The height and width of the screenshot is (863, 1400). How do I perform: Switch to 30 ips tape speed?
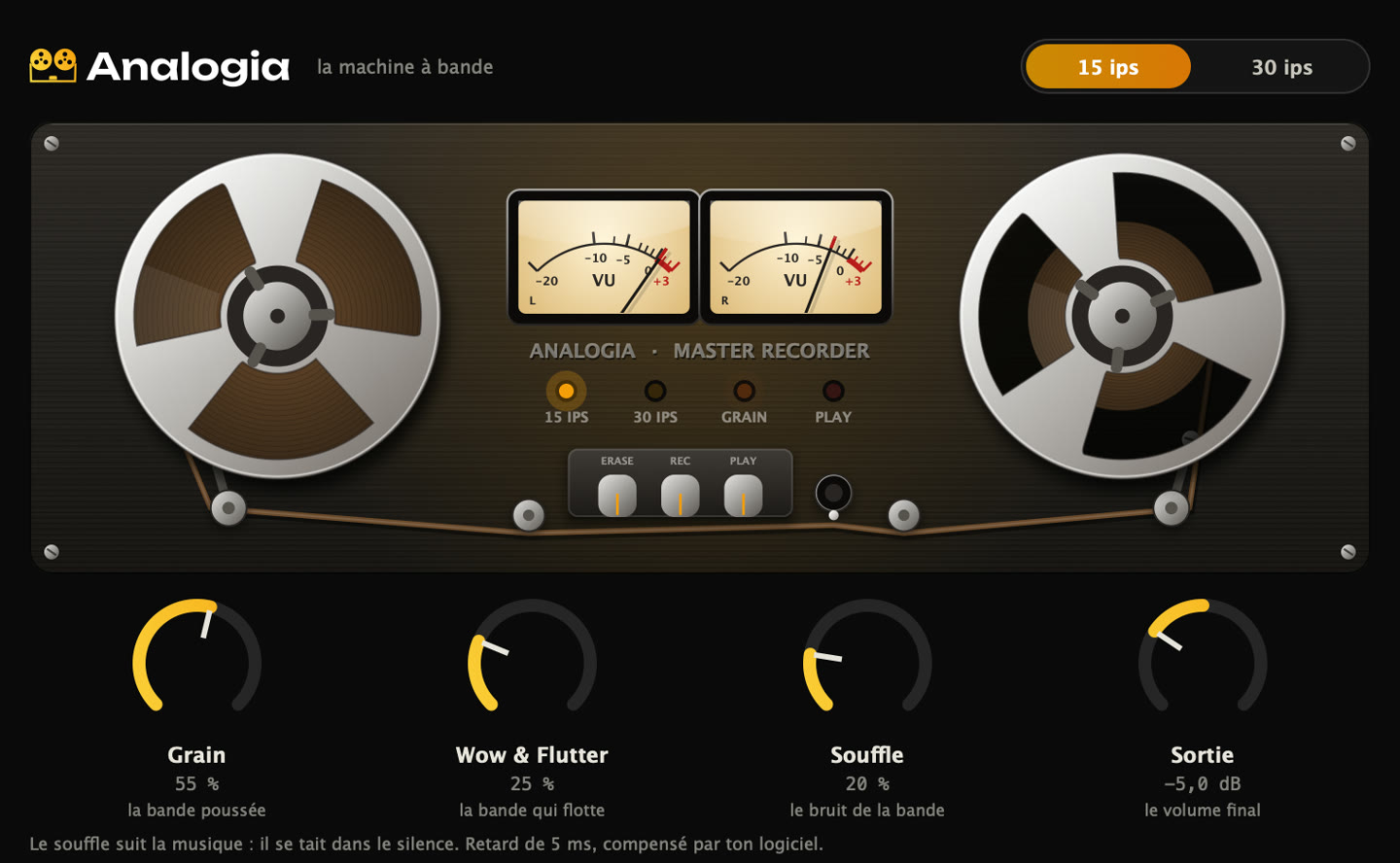point(1281,67)
